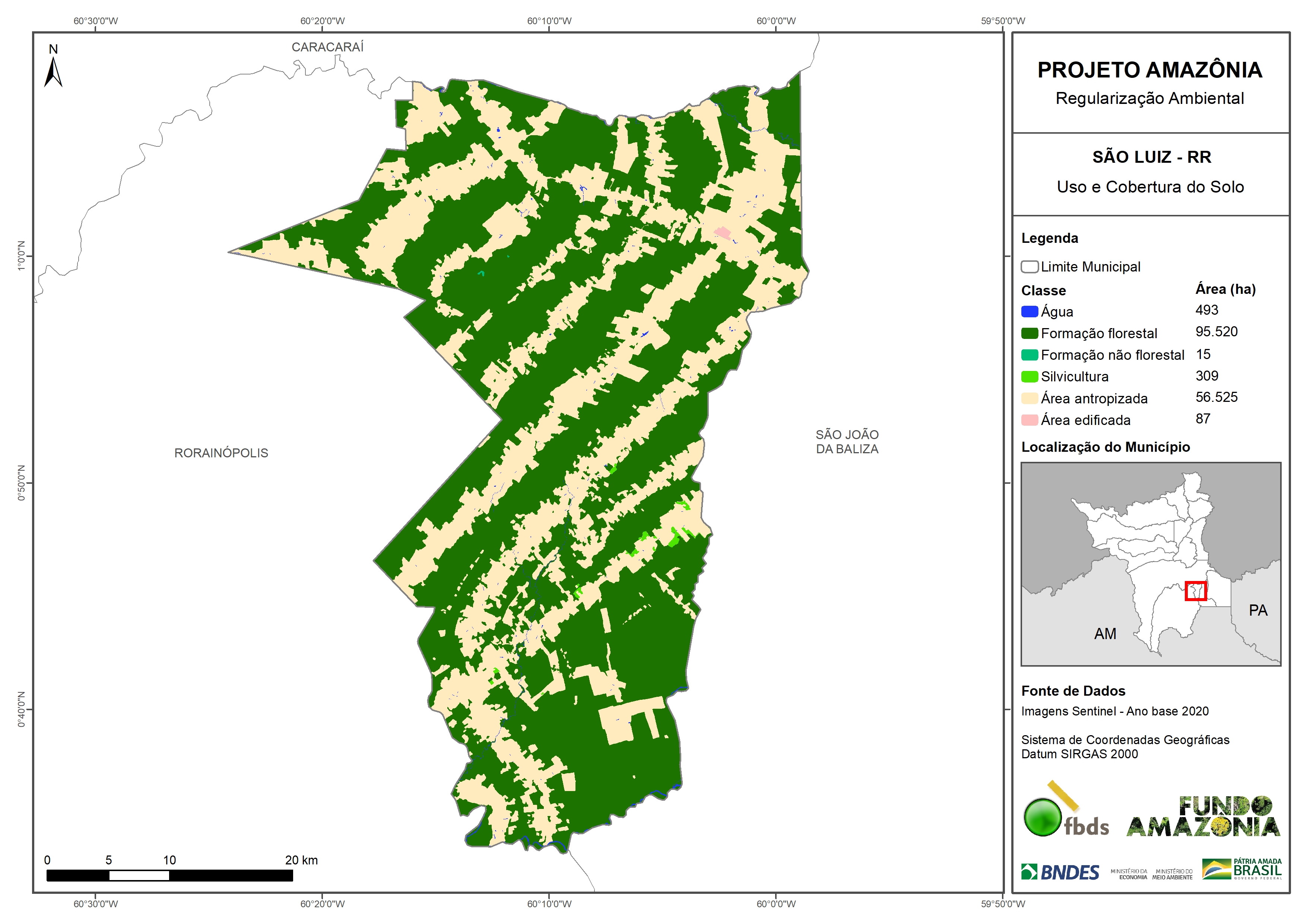Click the blue Água legend swatch
The image size is (1307, 924).
pos(1029,311)
